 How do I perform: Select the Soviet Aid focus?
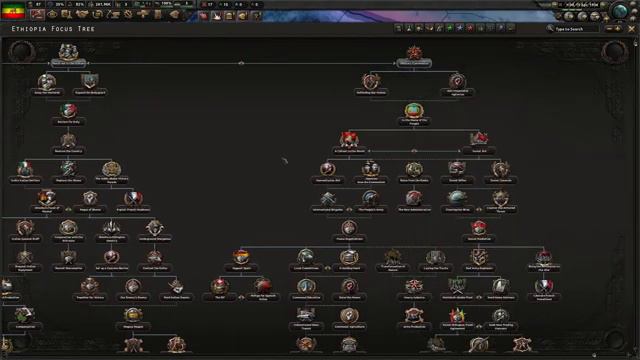[x=479, y=143]
